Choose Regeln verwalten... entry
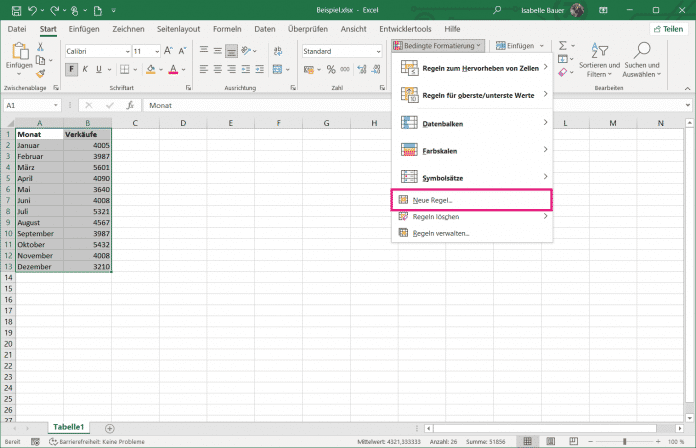The height and width of the screenshot is (448, 696). [x=472, y=233]
